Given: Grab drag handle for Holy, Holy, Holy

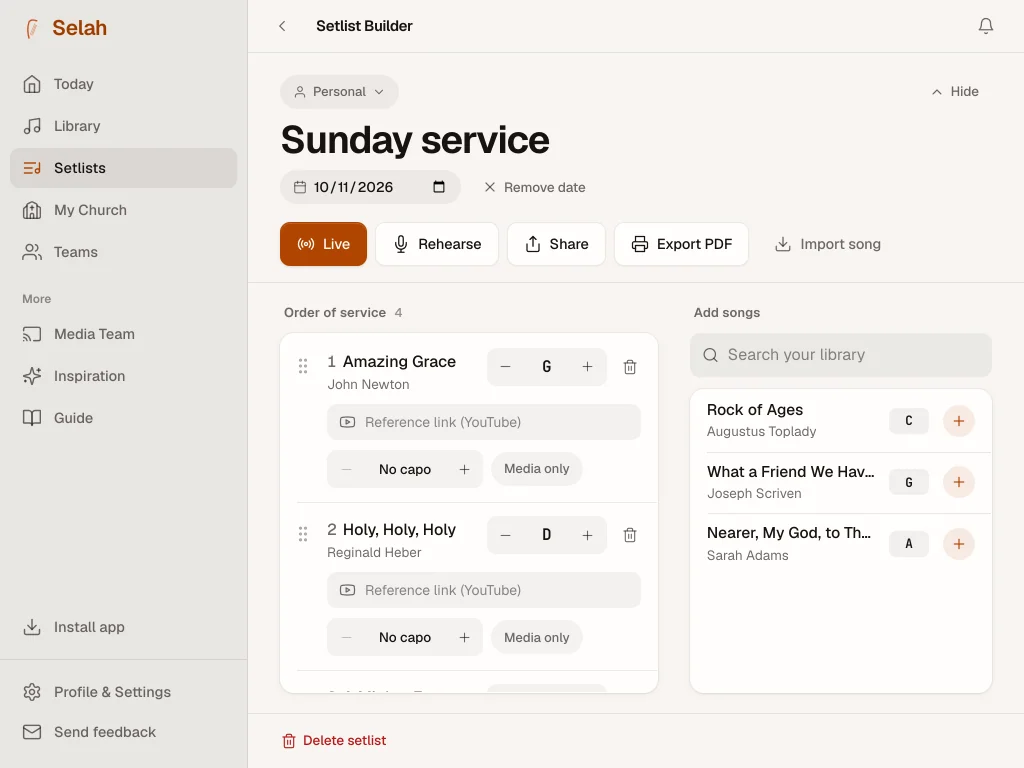Looking at the screenshot, I should [303, 534].
